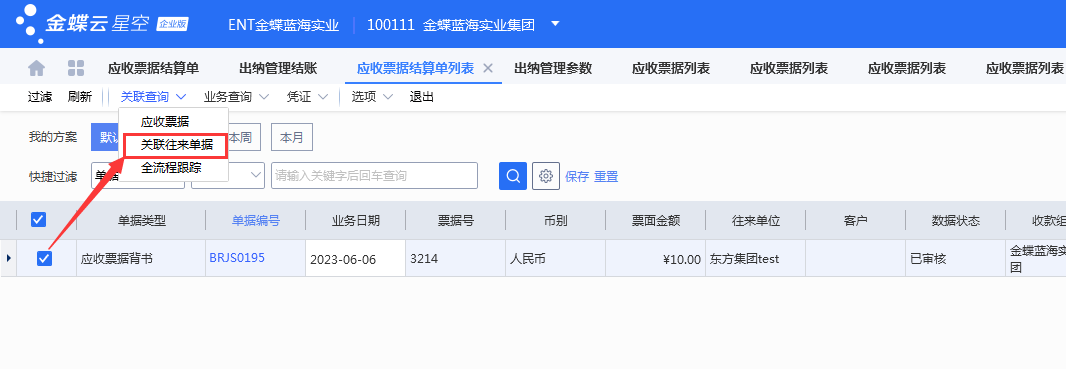Image resolution: width=1066 pixels, height=369 pixels.
Task: Switch to the 出纳管理参数 tab
Action: pos(553,68)
